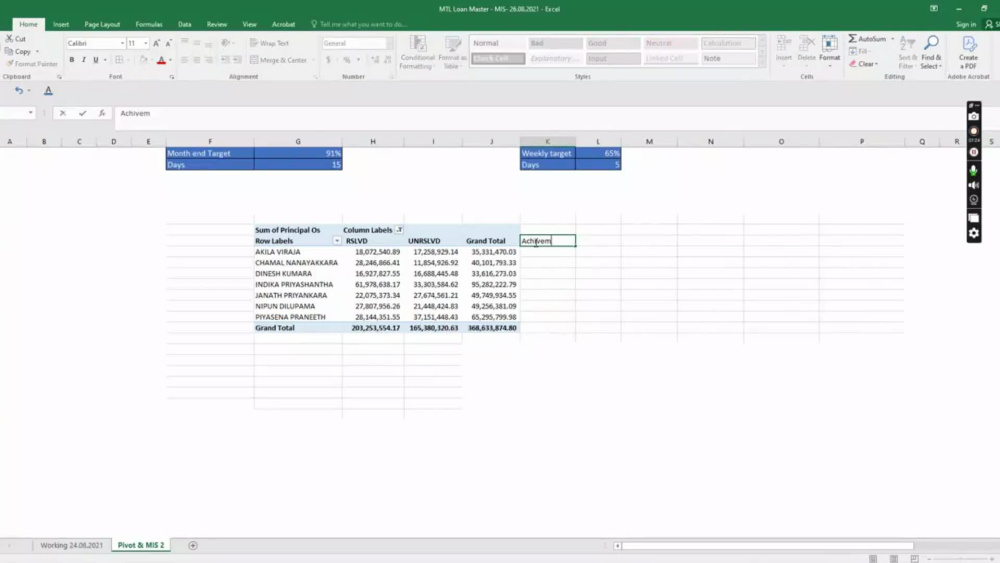Screen dimensions: 1000x563
Task: Activate the Format Painter tool
Action: (32, 64)
